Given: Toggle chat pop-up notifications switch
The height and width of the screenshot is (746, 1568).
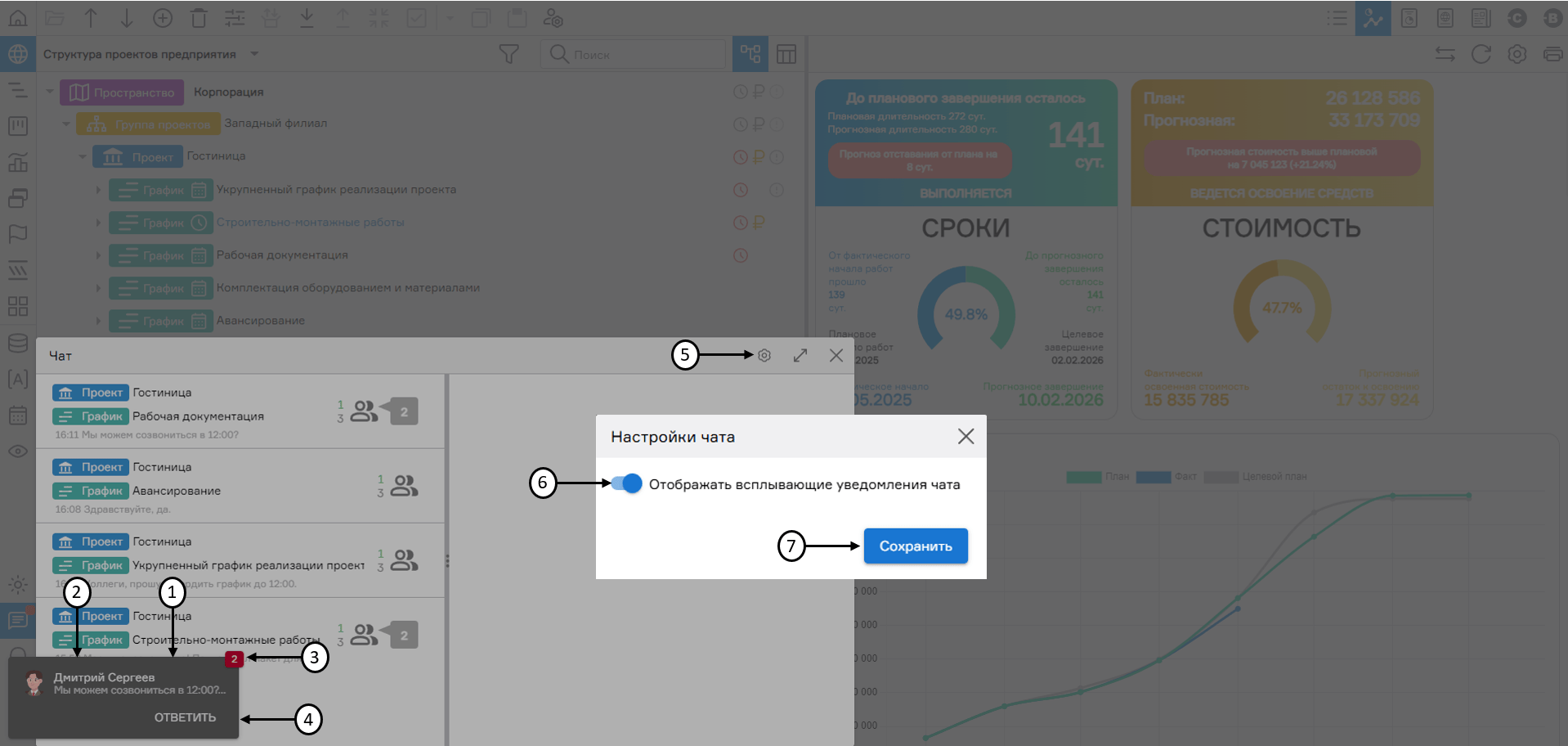Looking at the screenshot, I should (x=626, y=483).
